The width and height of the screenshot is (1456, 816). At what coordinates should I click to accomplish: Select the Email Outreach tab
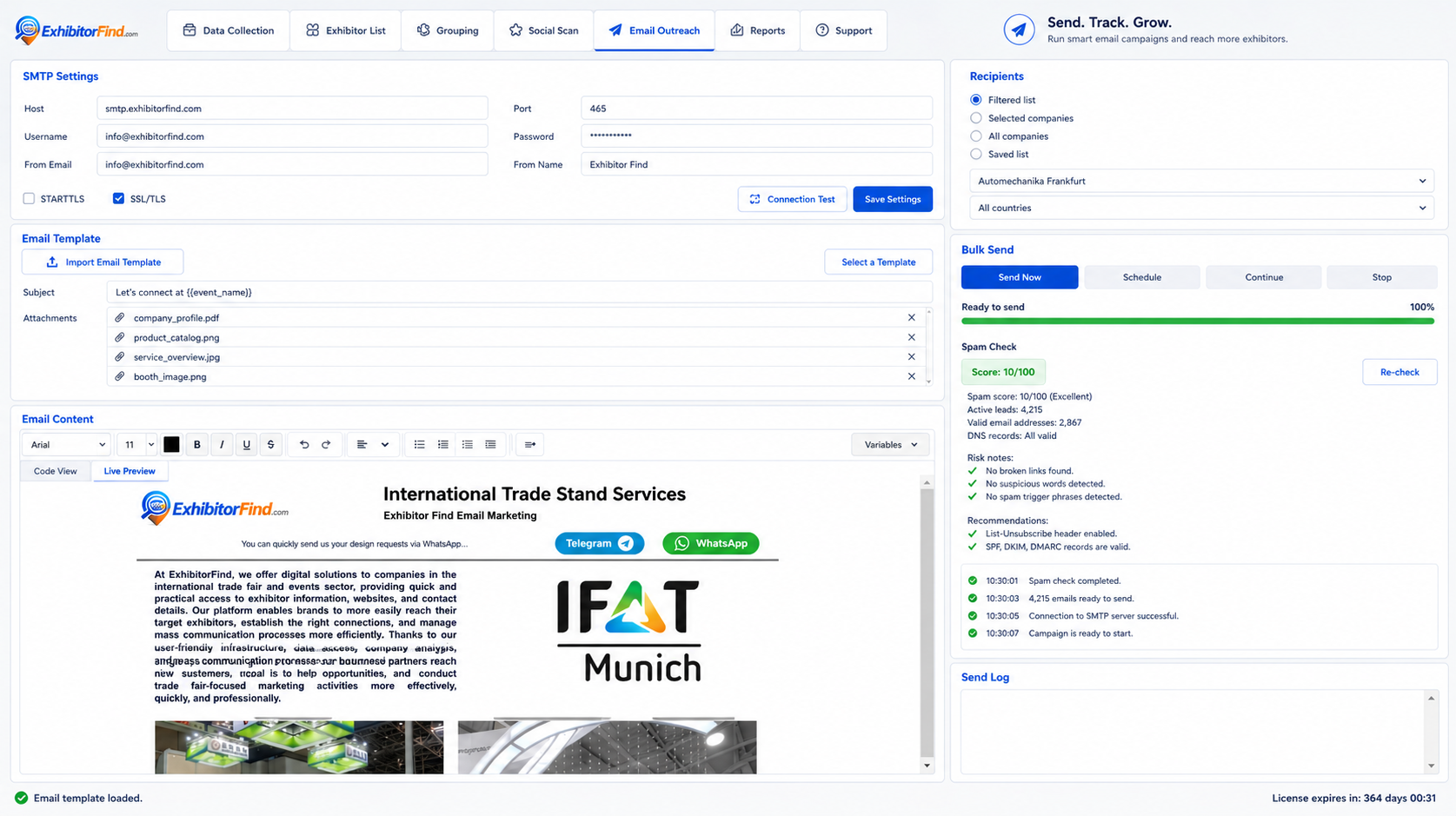pyautogui.click(x=655, y=30)
